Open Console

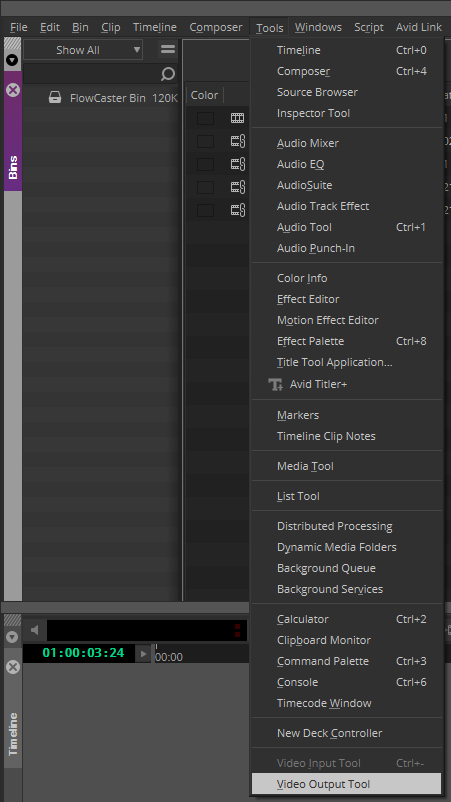click(347, 682)
